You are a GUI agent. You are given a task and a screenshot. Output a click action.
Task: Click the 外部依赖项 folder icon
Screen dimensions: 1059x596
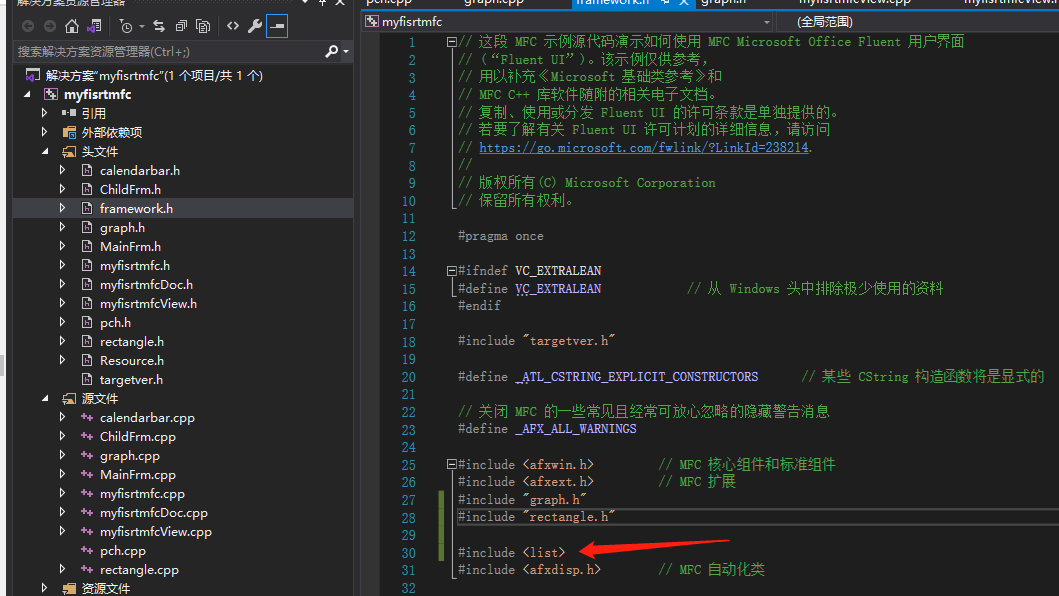click(x=69, y=132)
